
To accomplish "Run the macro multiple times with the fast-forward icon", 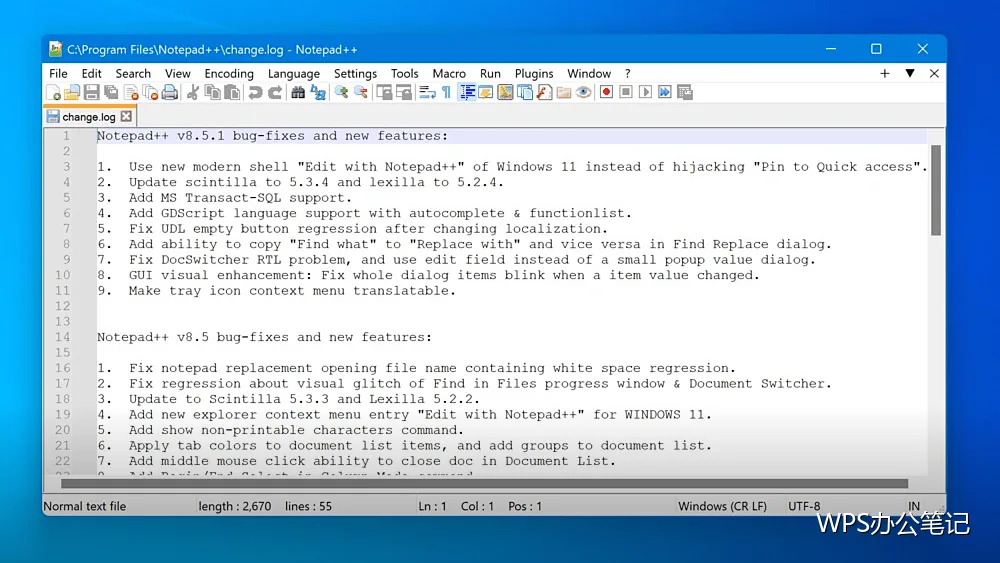I will coord(665,92).
